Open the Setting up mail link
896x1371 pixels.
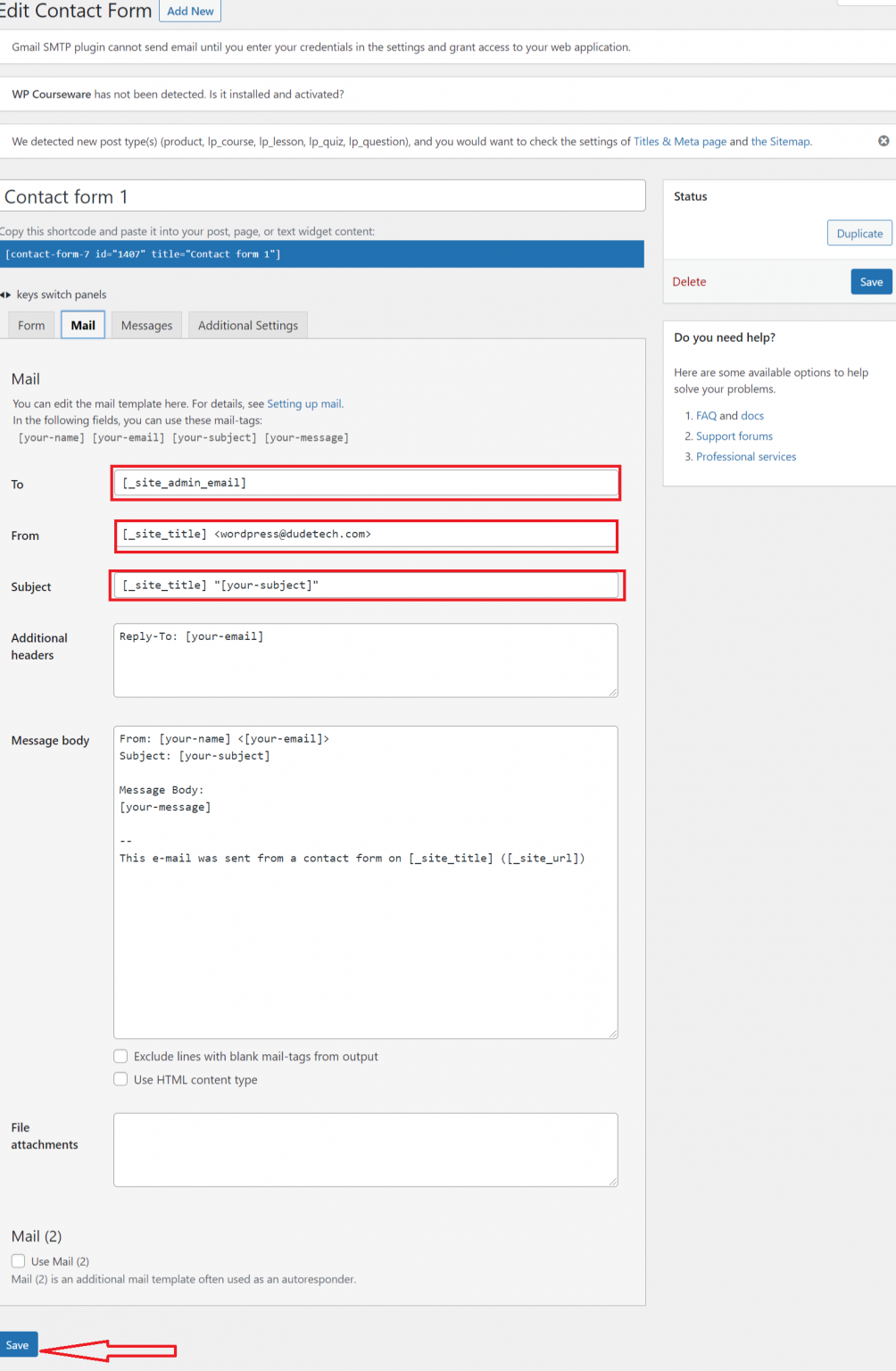[304, 403]
